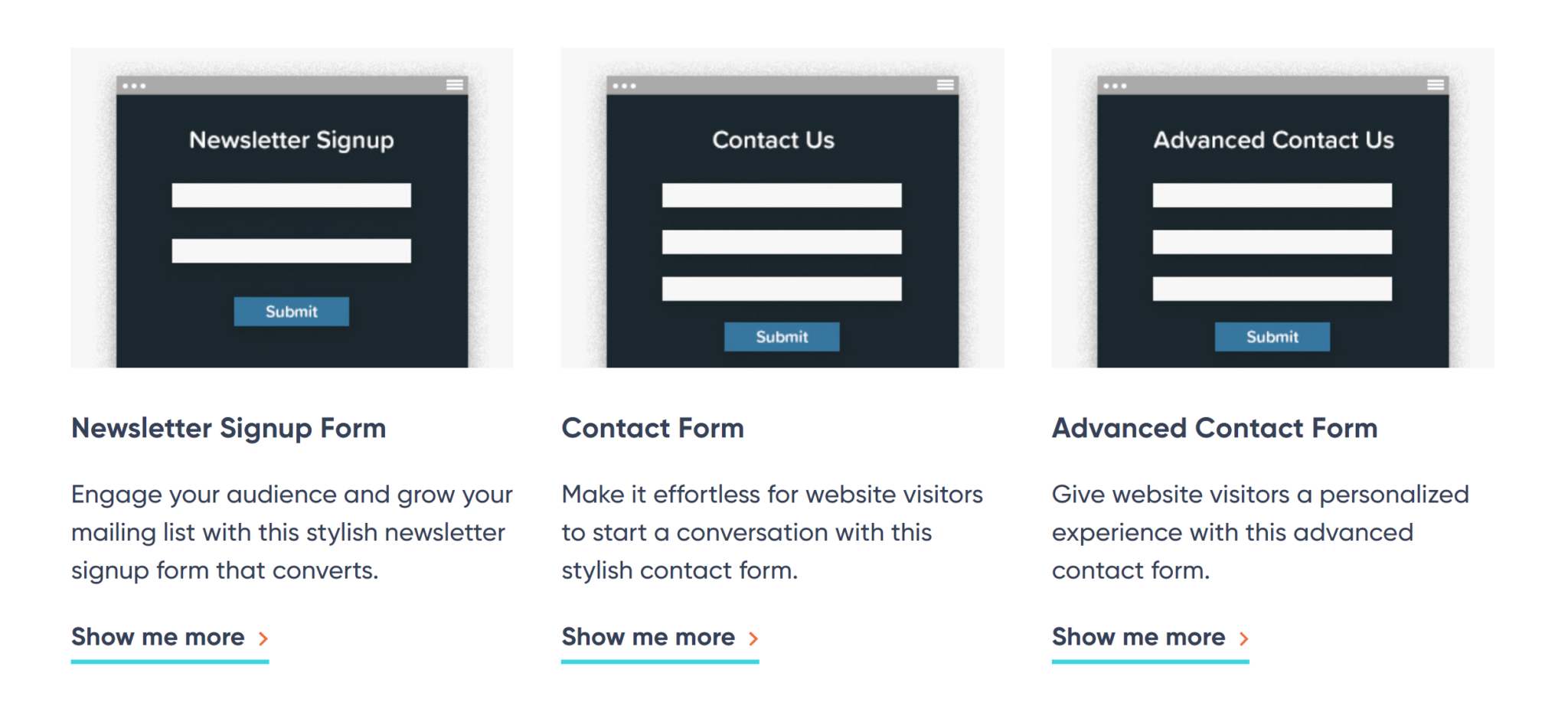Click the hamburger menu on Advanced Contact Us preview
The height and width of the screenshot is (709, 1568).
point(1436,84)
